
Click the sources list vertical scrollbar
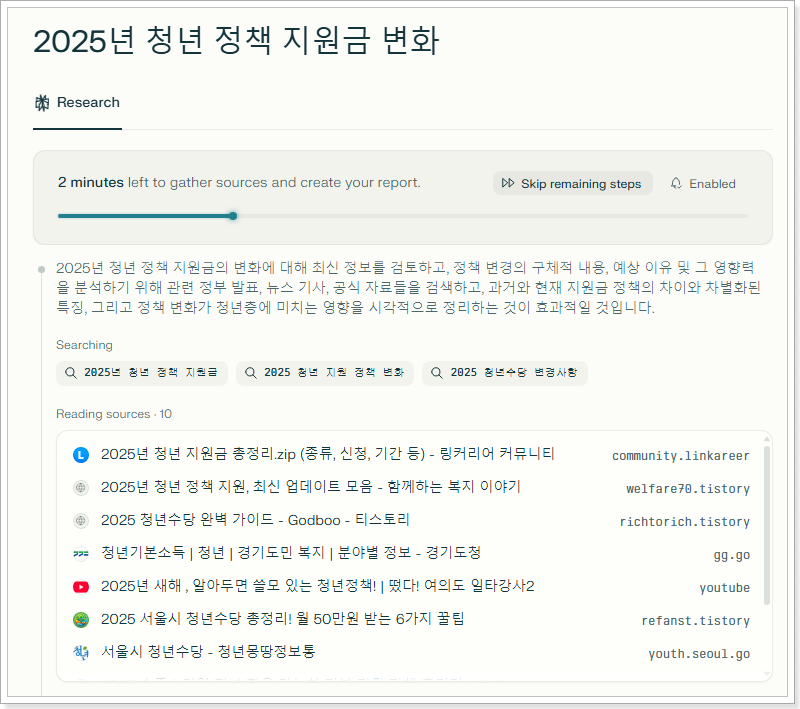click(x=766, y=525)
